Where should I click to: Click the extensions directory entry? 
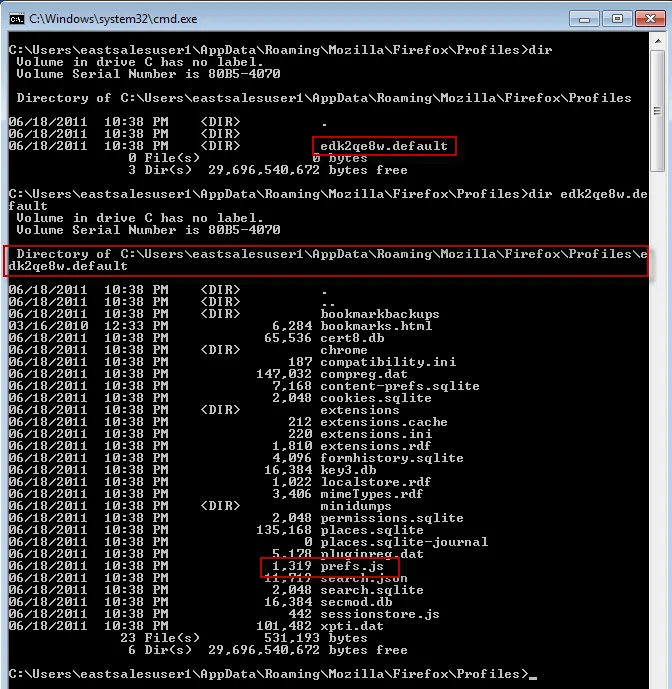point(360,410)
